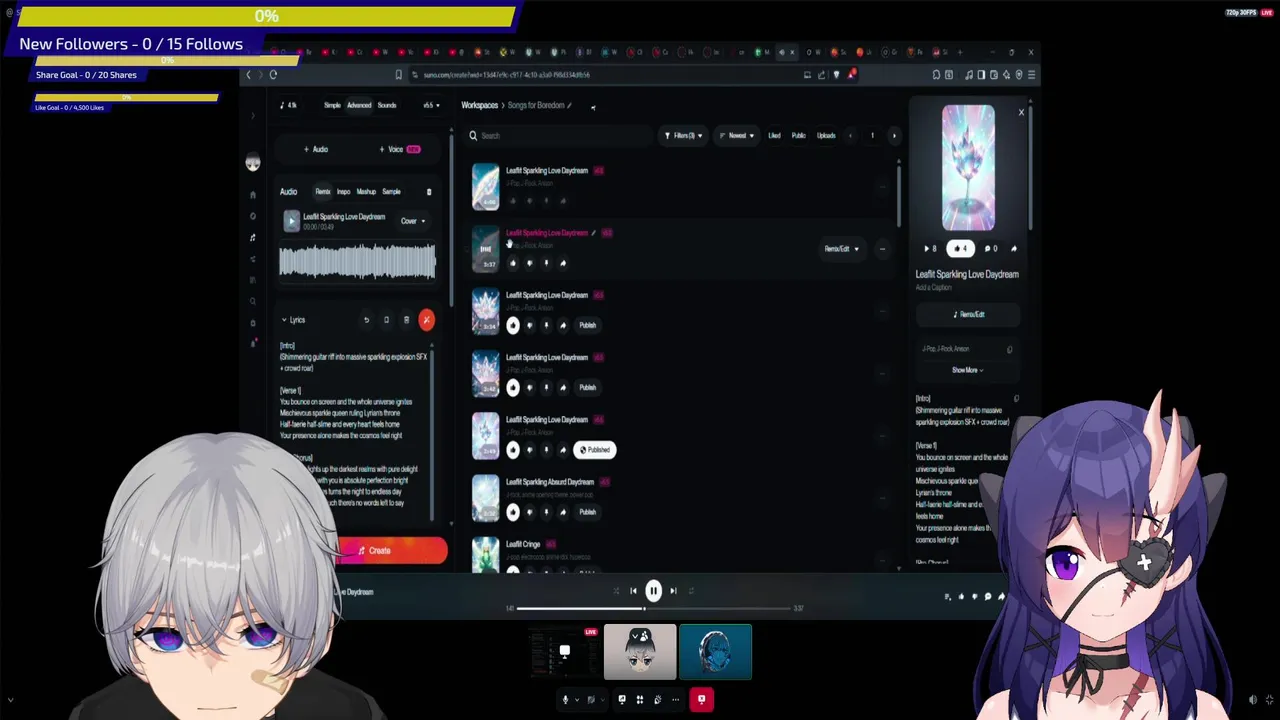Play the attached Leafit Sparkling Love Daydream audio
The width and height of the screenshot is (1280, 720).
click(291, 221)
